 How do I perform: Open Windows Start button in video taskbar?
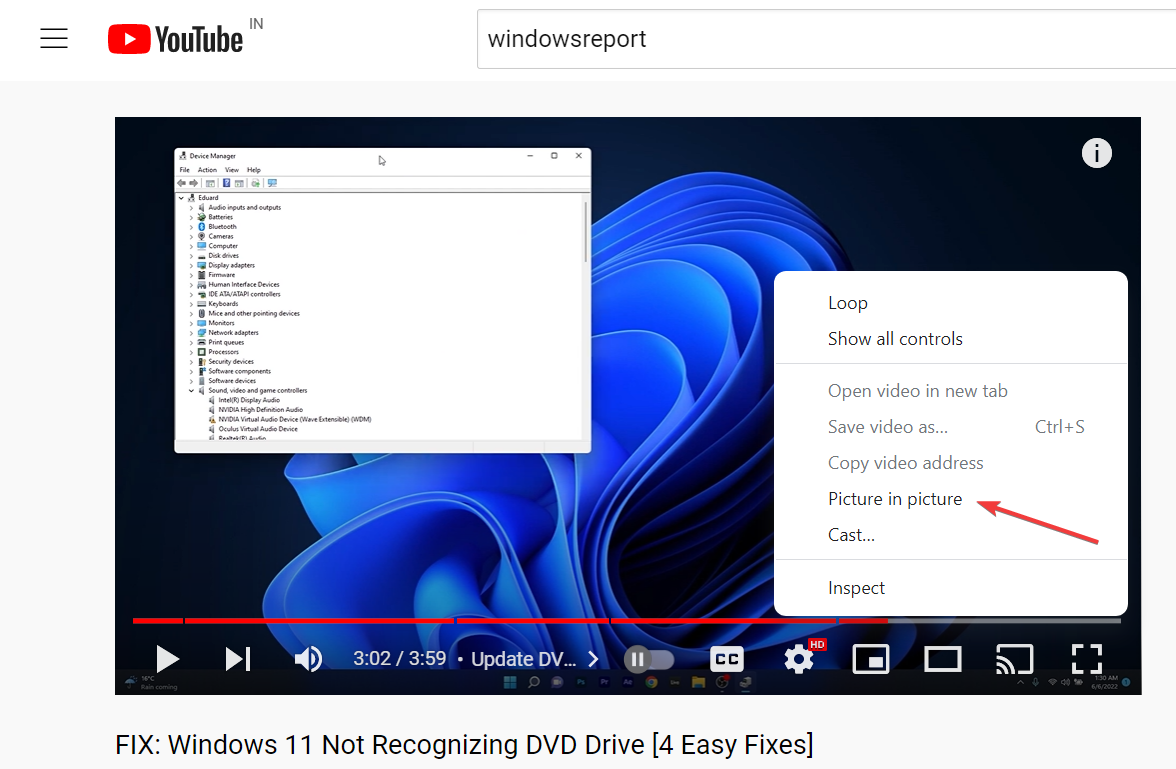click(510, 682)
